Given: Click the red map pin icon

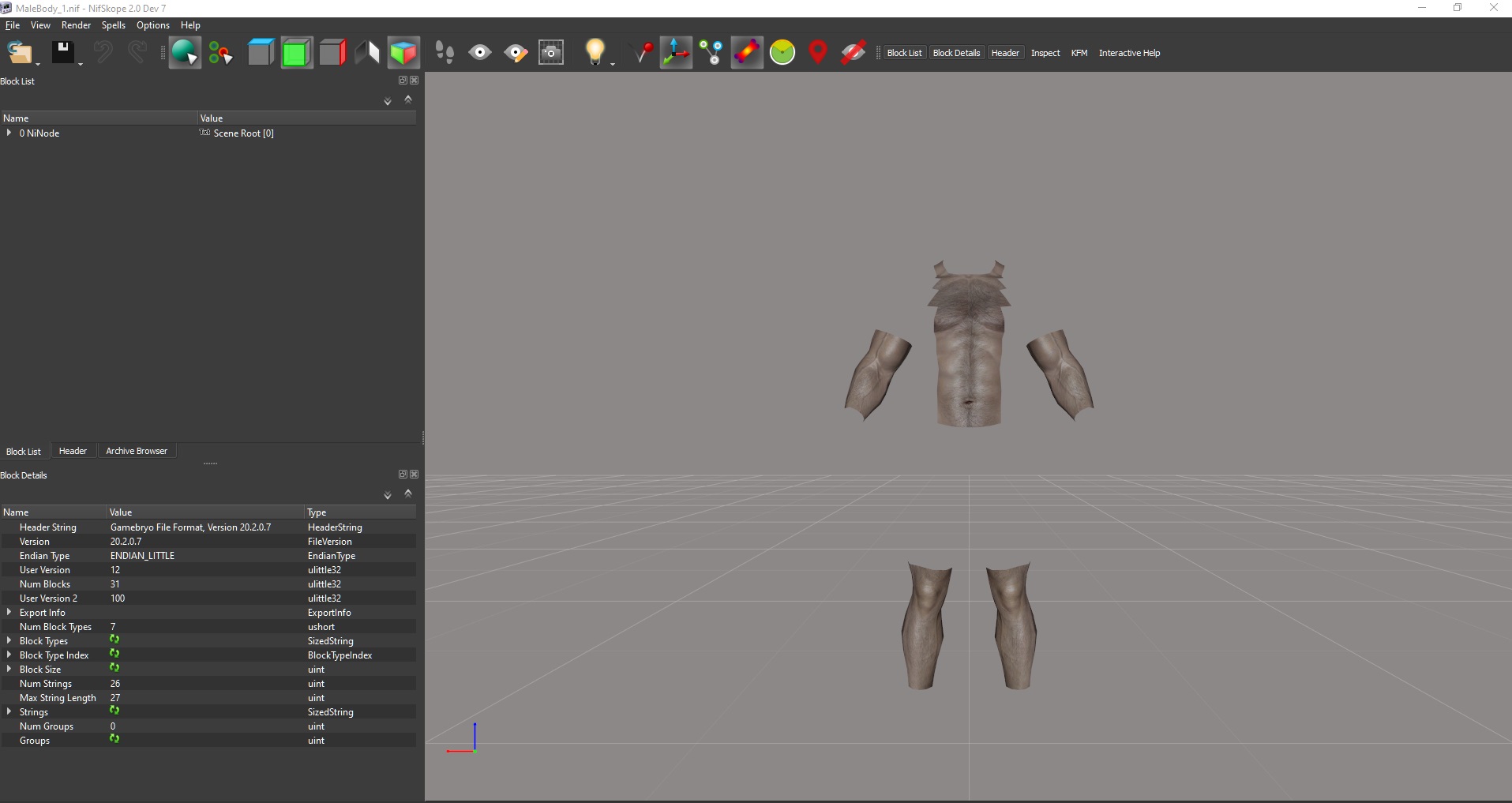Looking at the screenshot, I should [818, 53].
